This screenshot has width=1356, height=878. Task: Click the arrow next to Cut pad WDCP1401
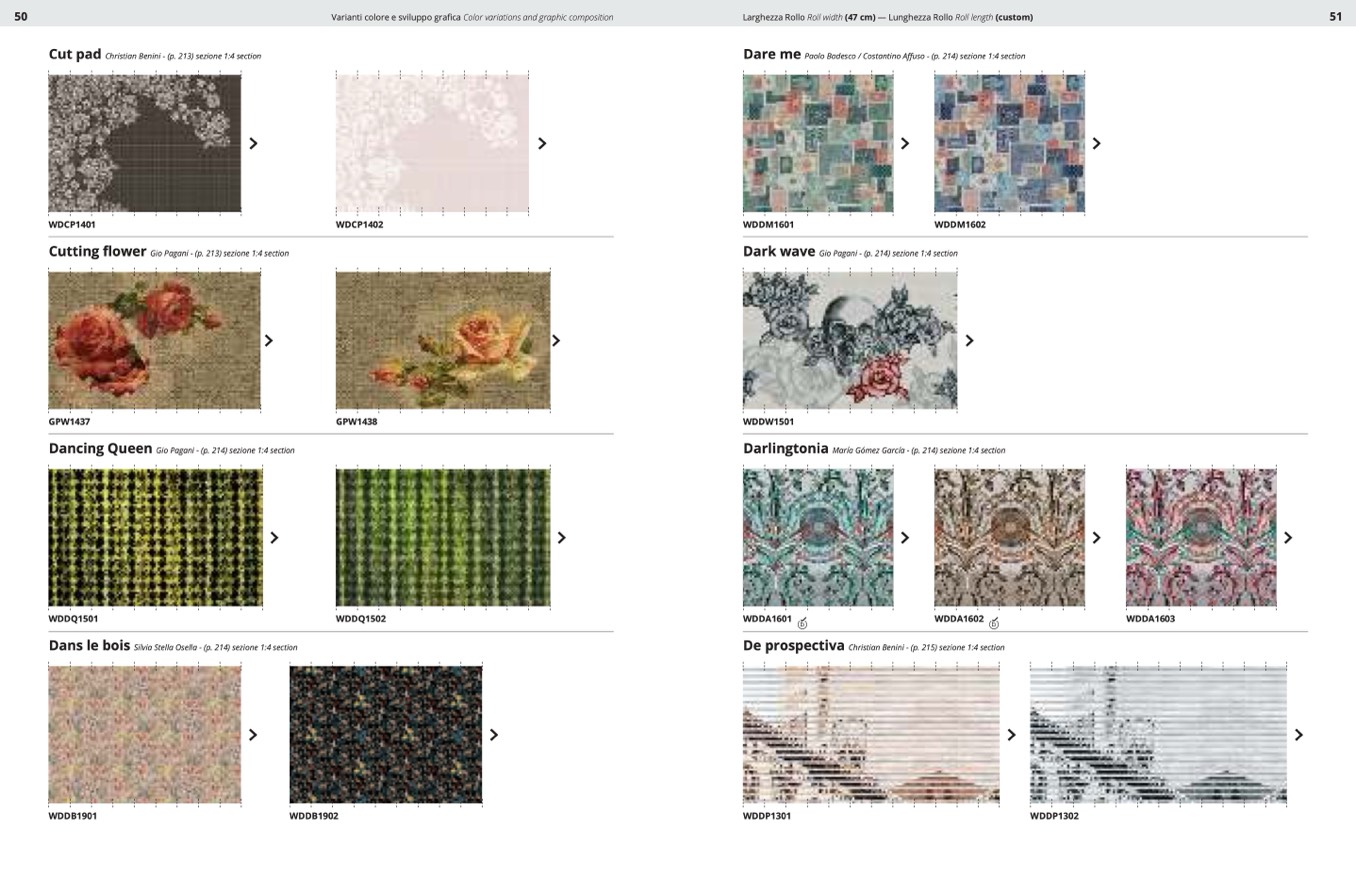[254, 143]
